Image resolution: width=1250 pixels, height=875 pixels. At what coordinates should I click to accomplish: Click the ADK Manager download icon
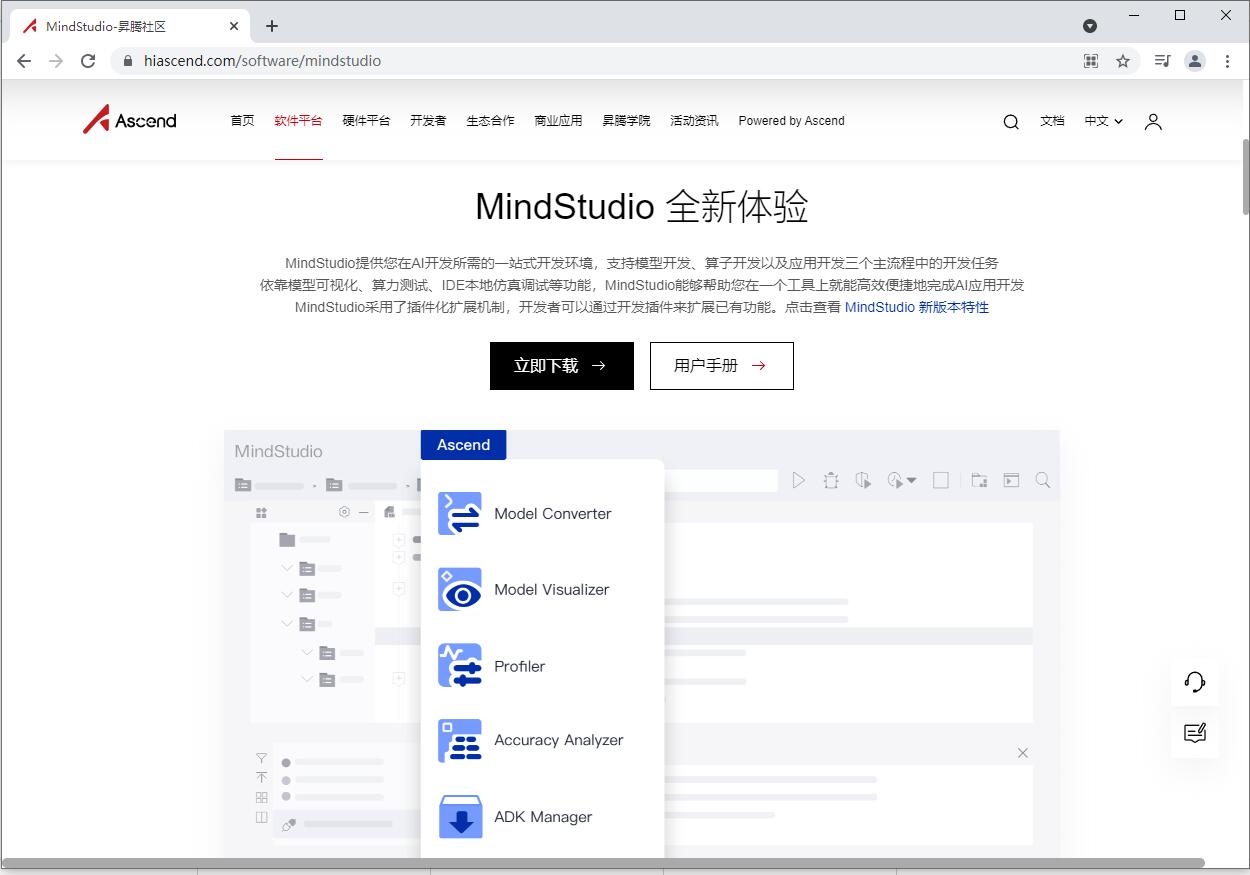(x=460, y=817)
